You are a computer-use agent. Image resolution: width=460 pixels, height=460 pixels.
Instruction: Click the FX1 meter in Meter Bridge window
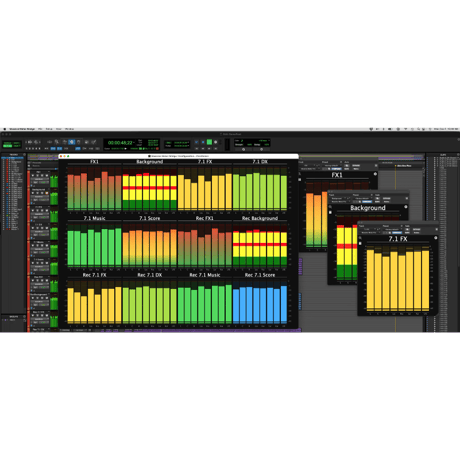point(94,188)
